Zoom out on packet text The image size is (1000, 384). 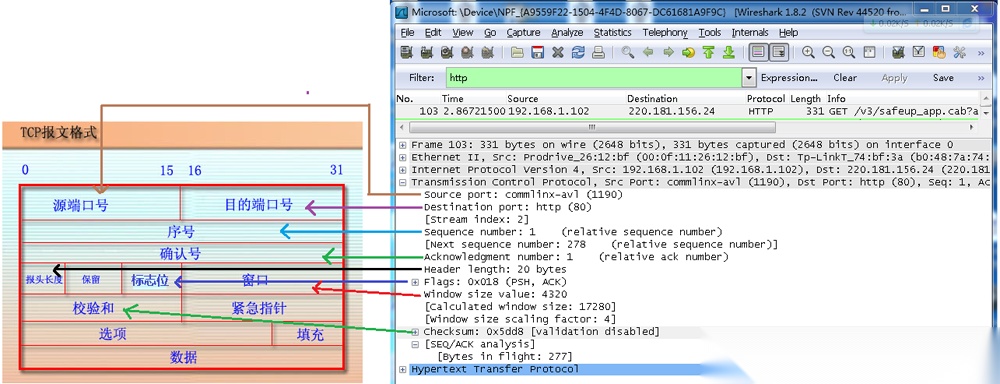(828, 52)
